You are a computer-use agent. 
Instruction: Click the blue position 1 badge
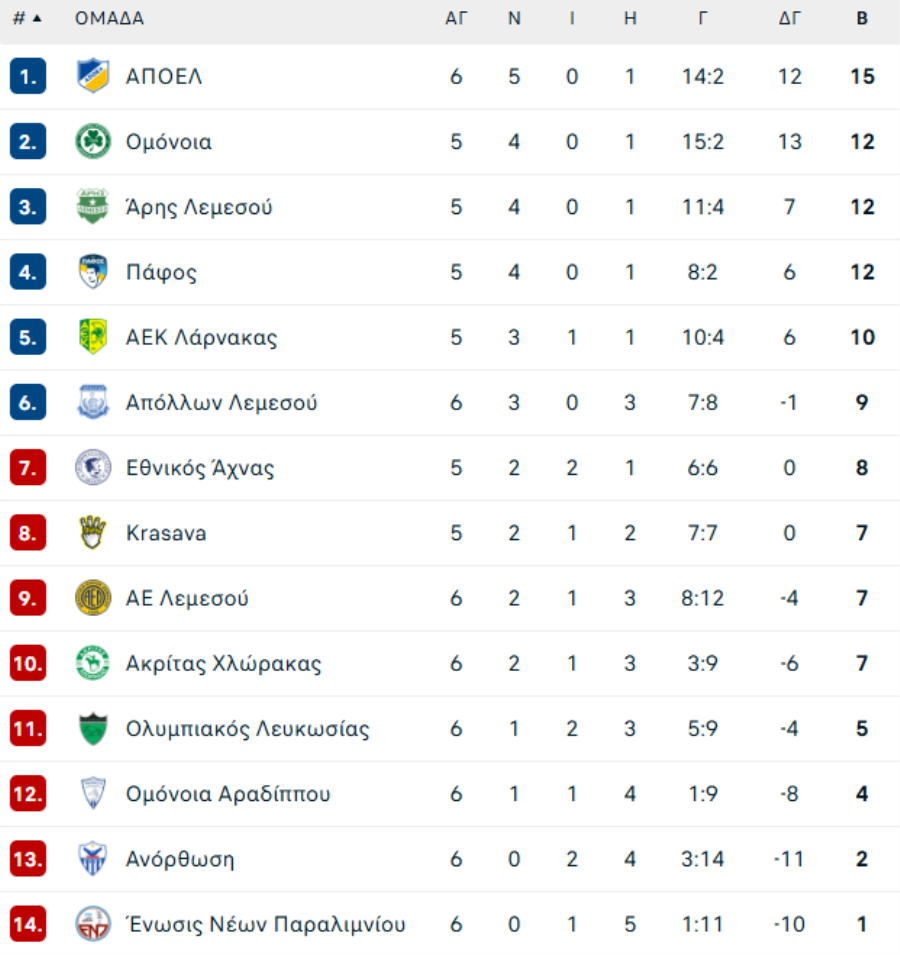coord(28,77)
